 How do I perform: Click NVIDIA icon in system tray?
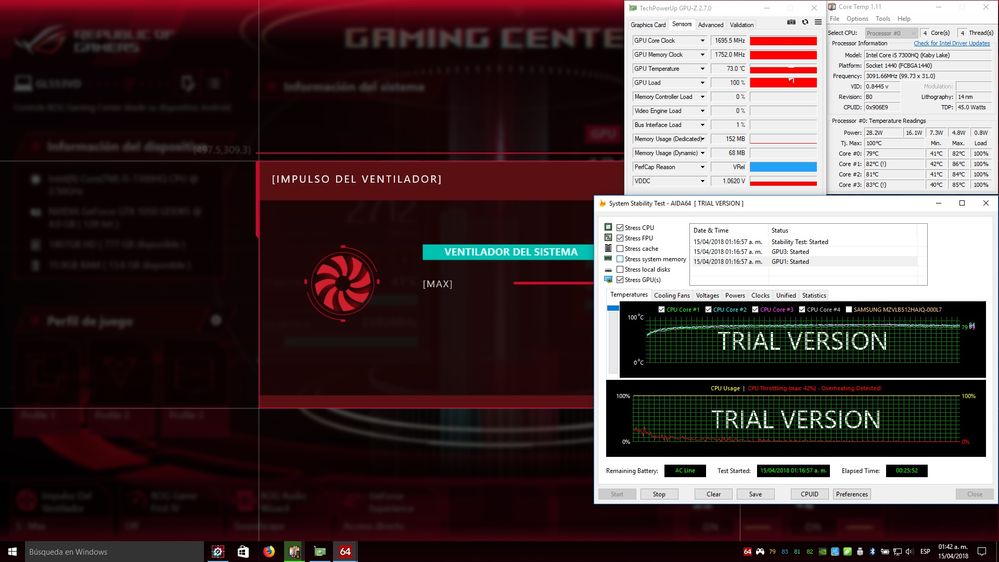click(823, 552)
